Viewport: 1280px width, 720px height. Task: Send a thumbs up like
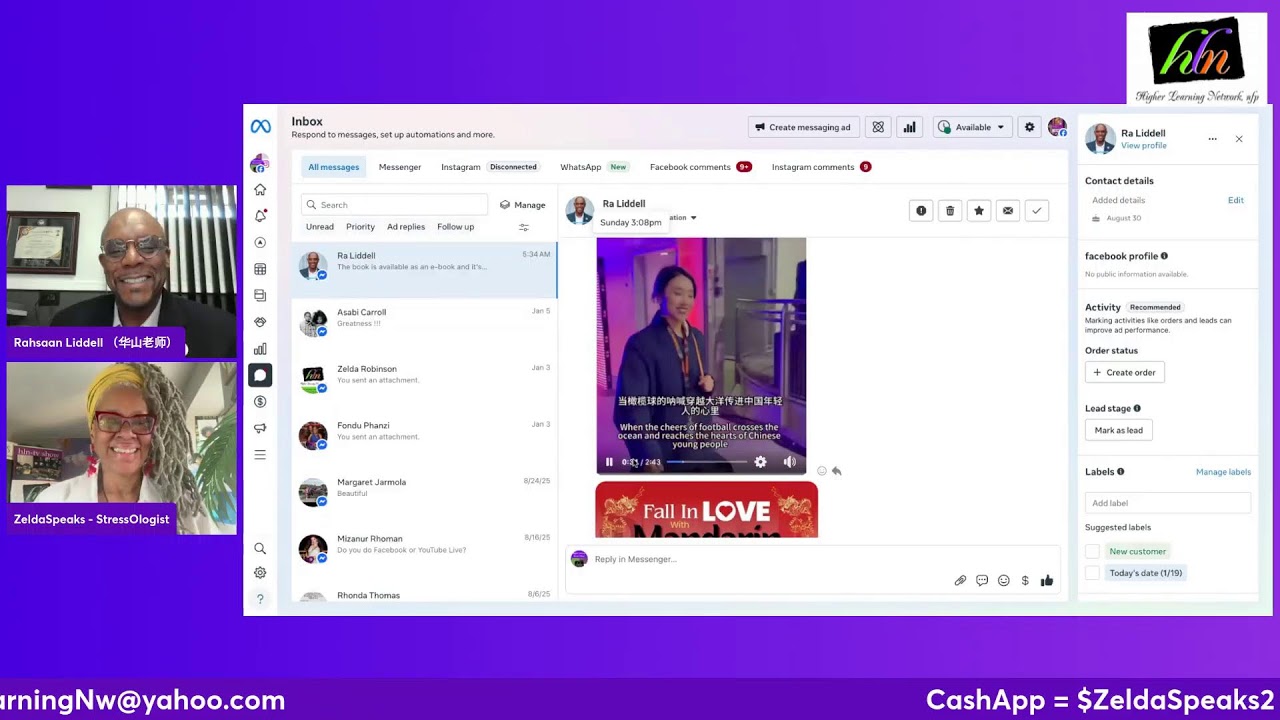point(1047,580)
